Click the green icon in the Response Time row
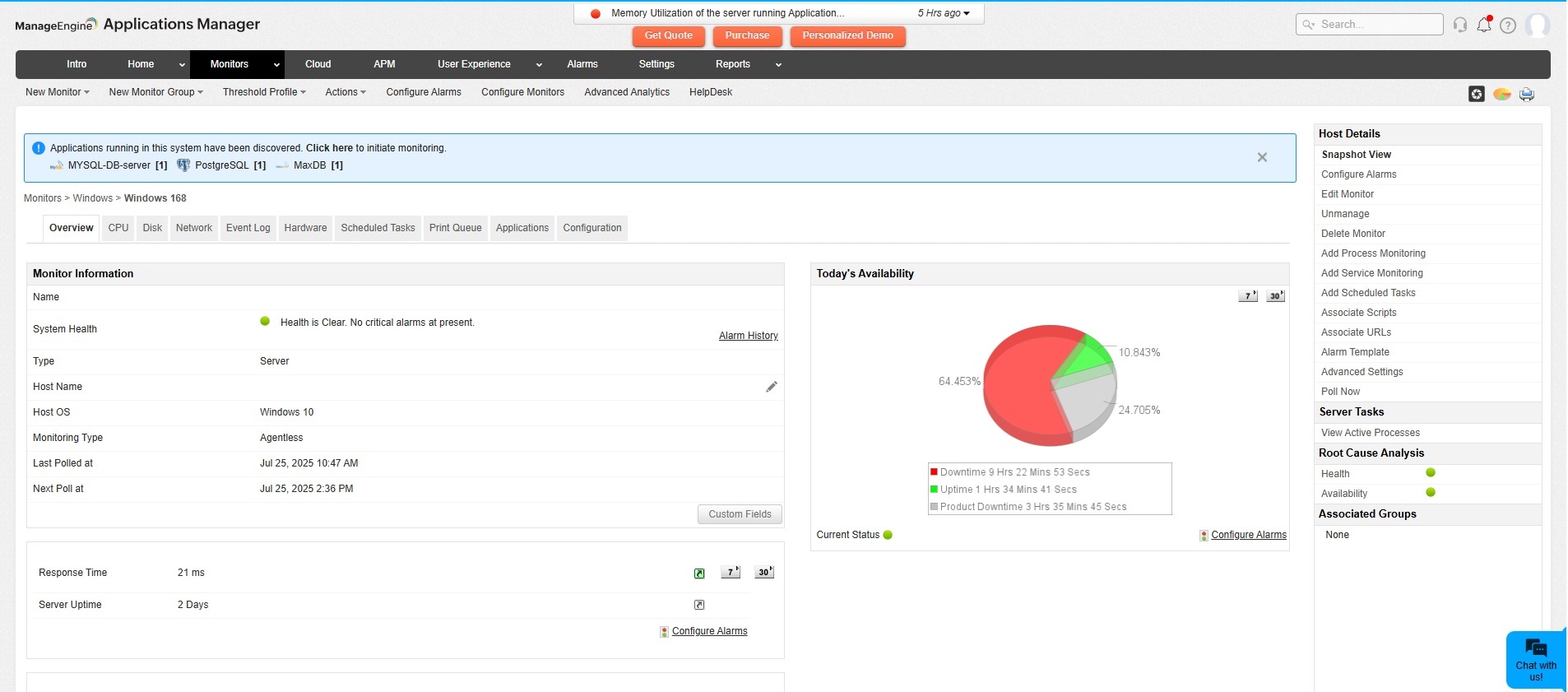This screenshot has width=1568, height=692. 699,574
